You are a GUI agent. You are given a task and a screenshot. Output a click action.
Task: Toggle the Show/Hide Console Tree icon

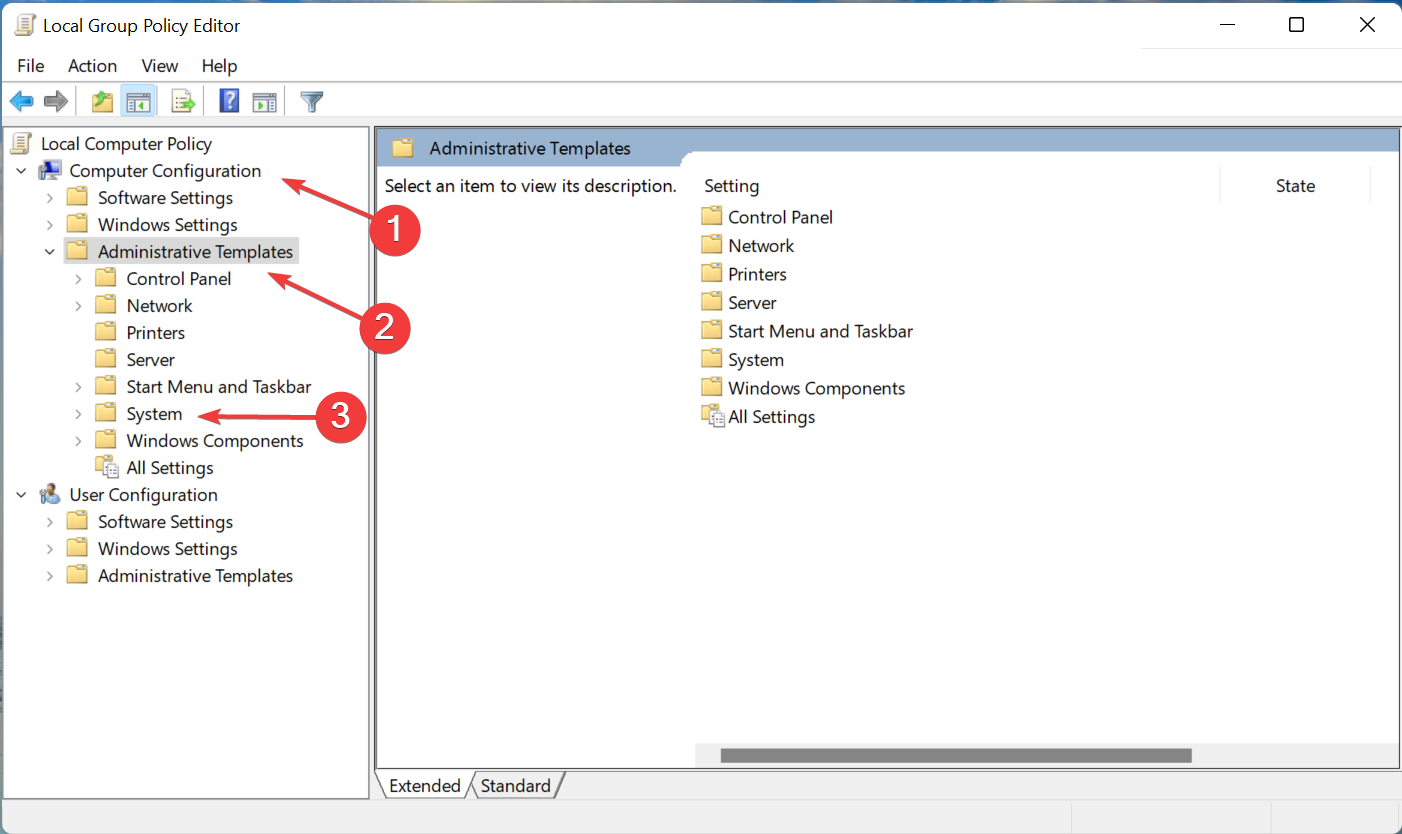point(137,101)
